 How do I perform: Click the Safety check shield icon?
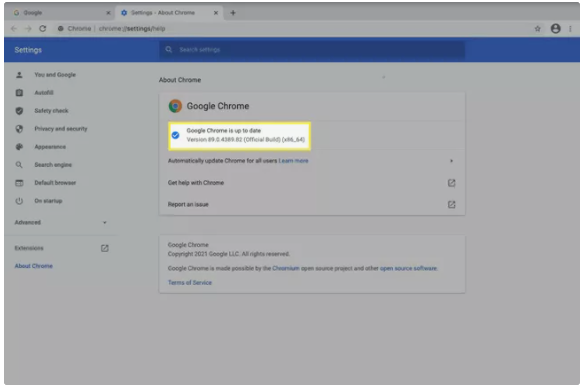(19, 111)
